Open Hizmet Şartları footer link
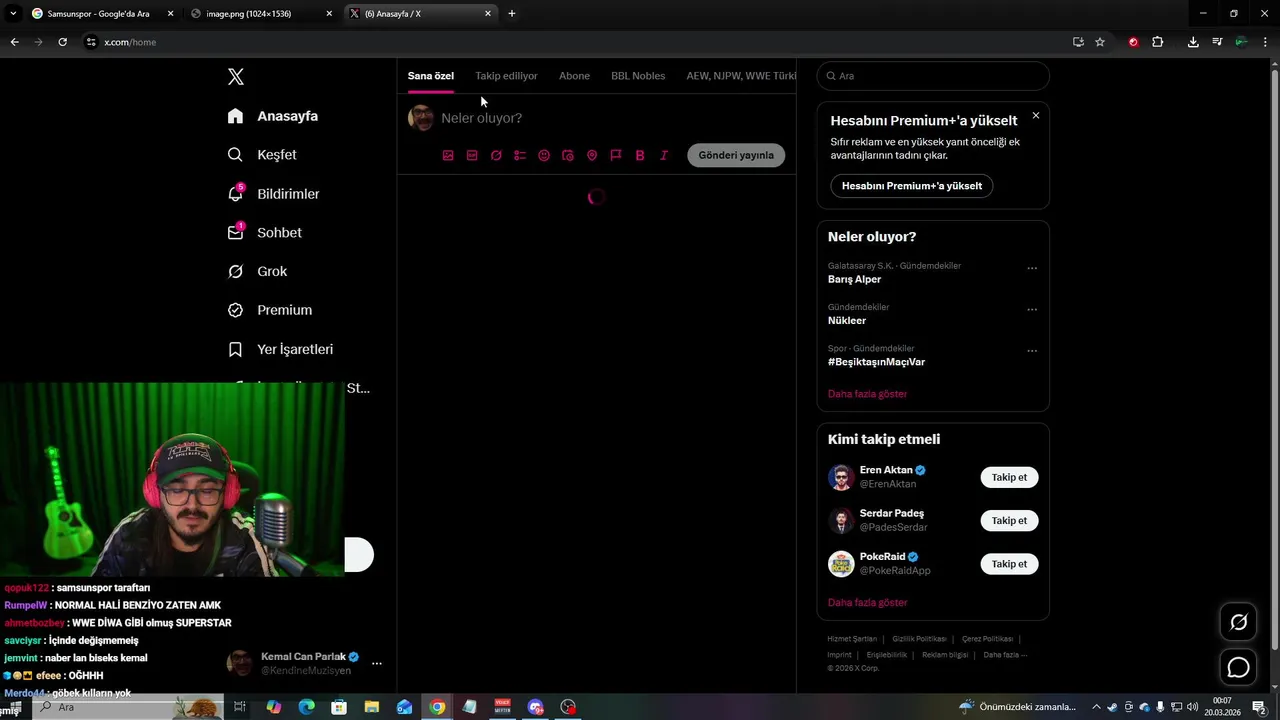Viewport: 1280px width, 720px height. coord(852,639)
